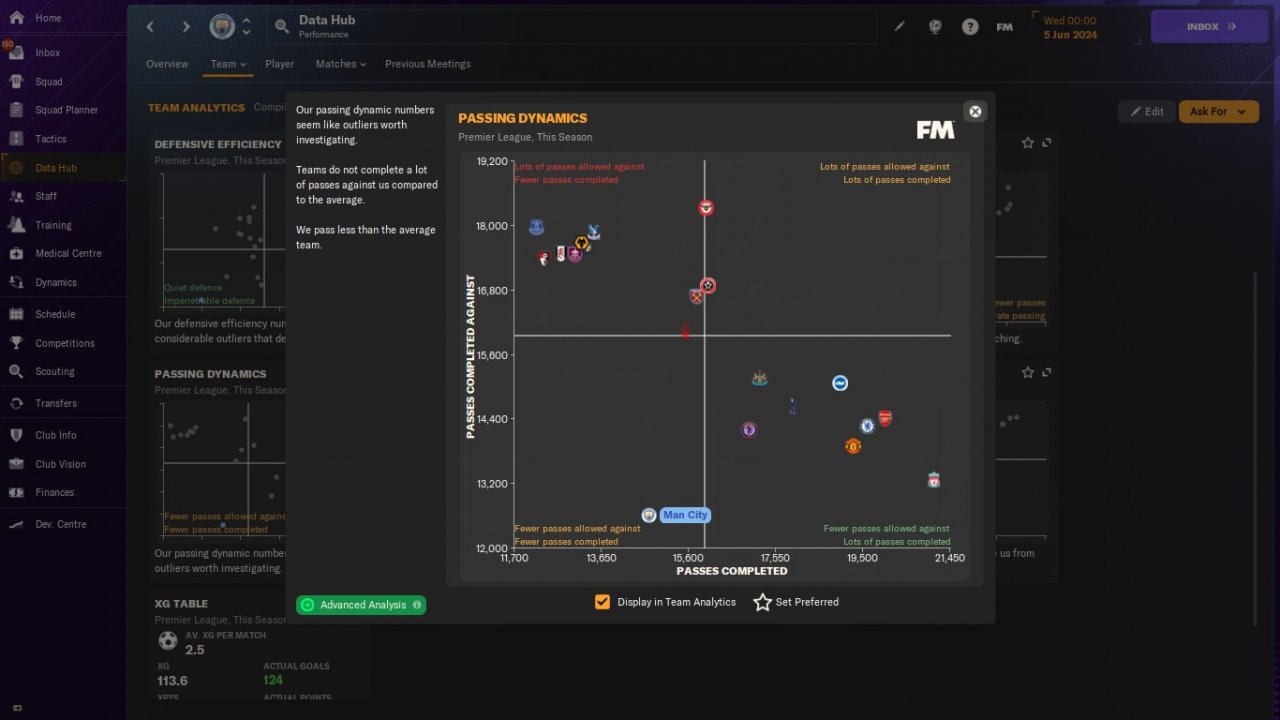Star the top-right background analytics card
1280x720 pixels.
(1028, 143)
